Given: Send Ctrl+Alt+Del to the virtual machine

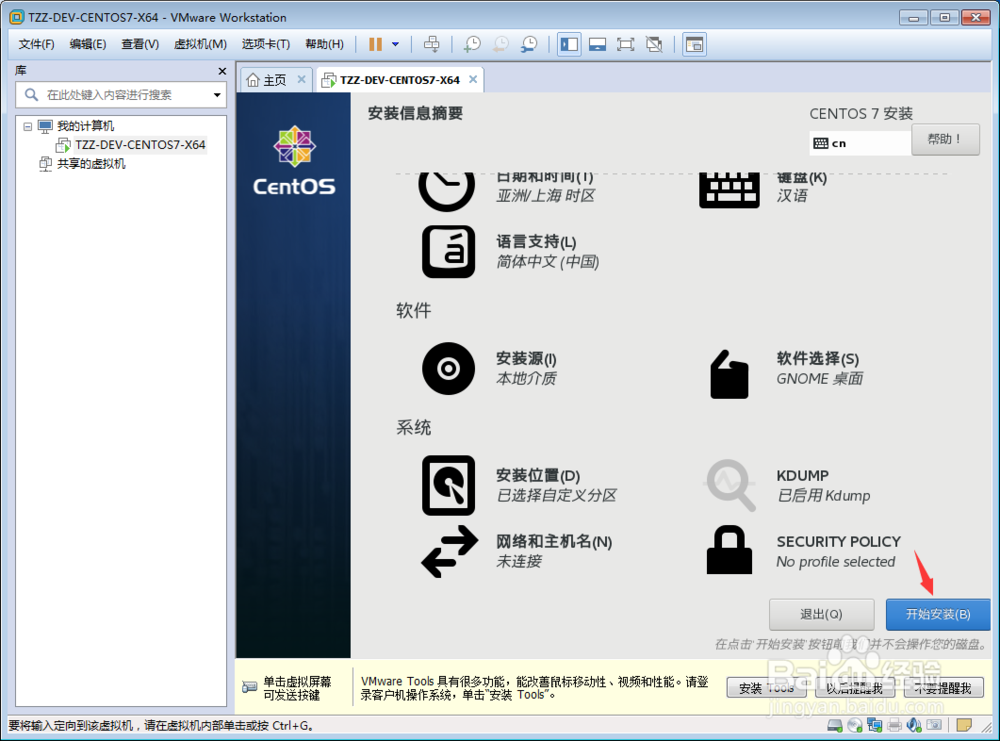Looking at the screenshot, I should (x=432, y=44).
